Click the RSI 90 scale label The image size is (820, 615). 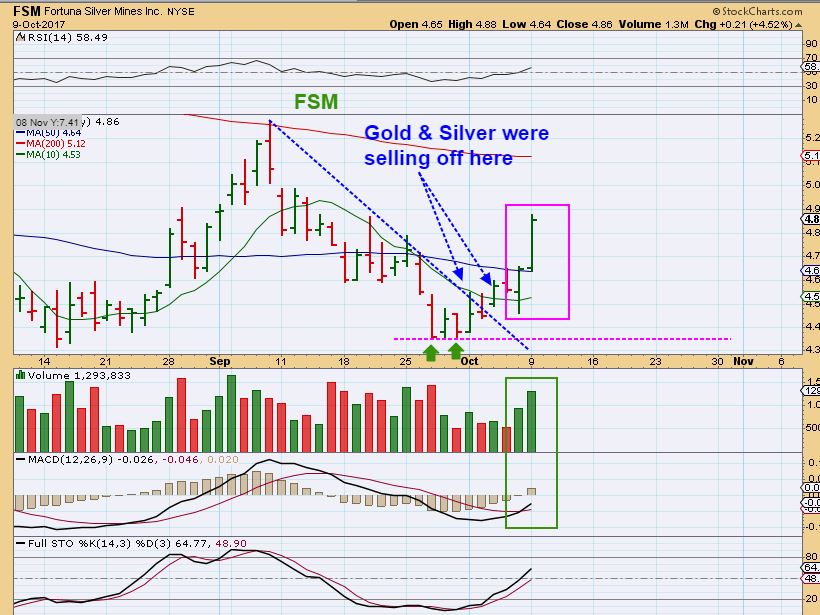[812, 44]
